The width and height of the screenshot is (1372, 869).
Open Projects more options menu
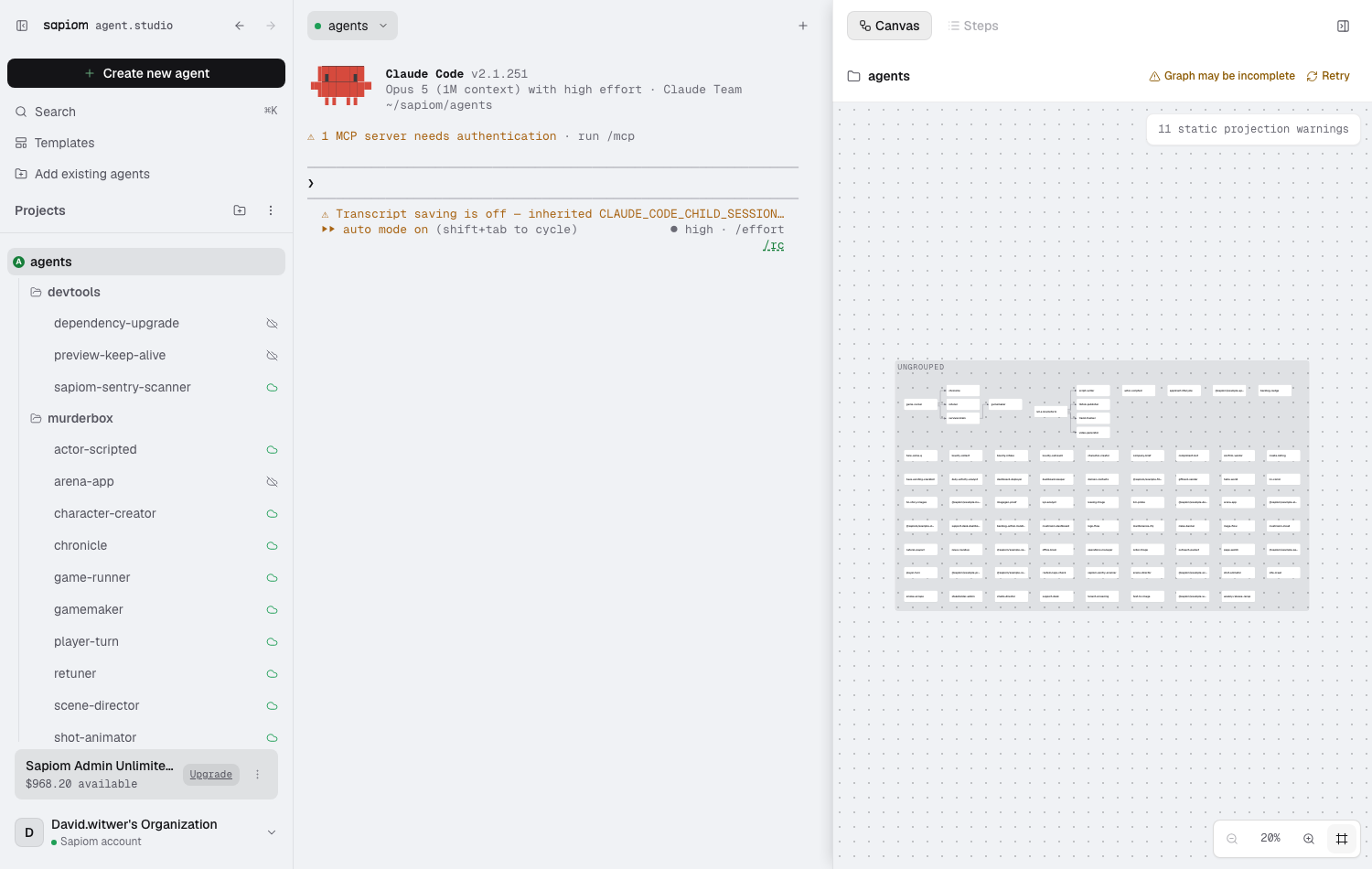coord(271,210)
